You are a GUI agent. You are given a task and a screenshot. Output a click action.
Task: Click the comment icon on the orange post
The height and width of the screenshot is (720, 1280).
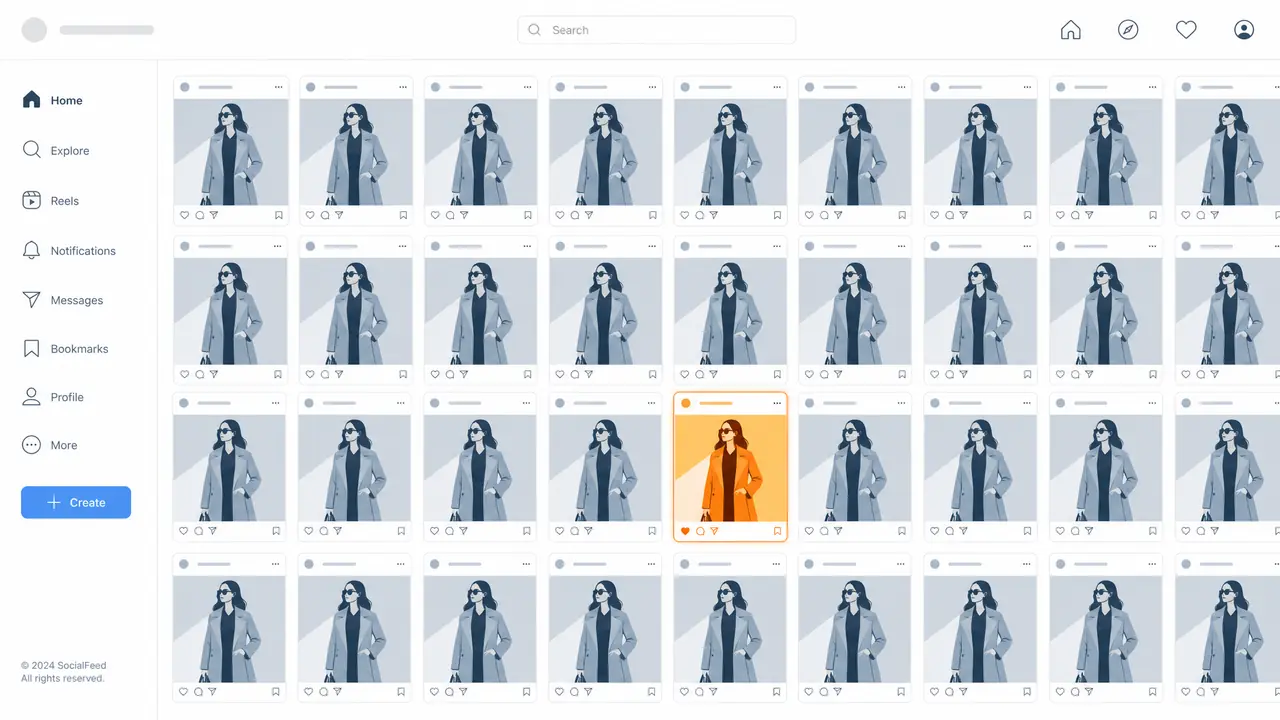(x=700, y=531)
